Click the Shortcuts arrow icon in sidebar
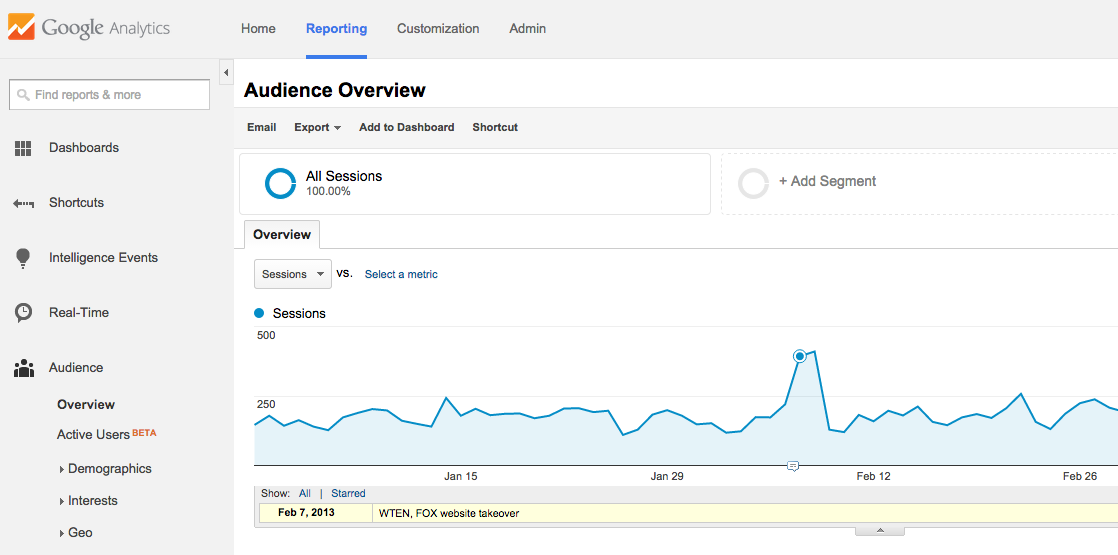The height and width of the screenshot is (555, 1118). pyautogui.click(x=23, y=203)
